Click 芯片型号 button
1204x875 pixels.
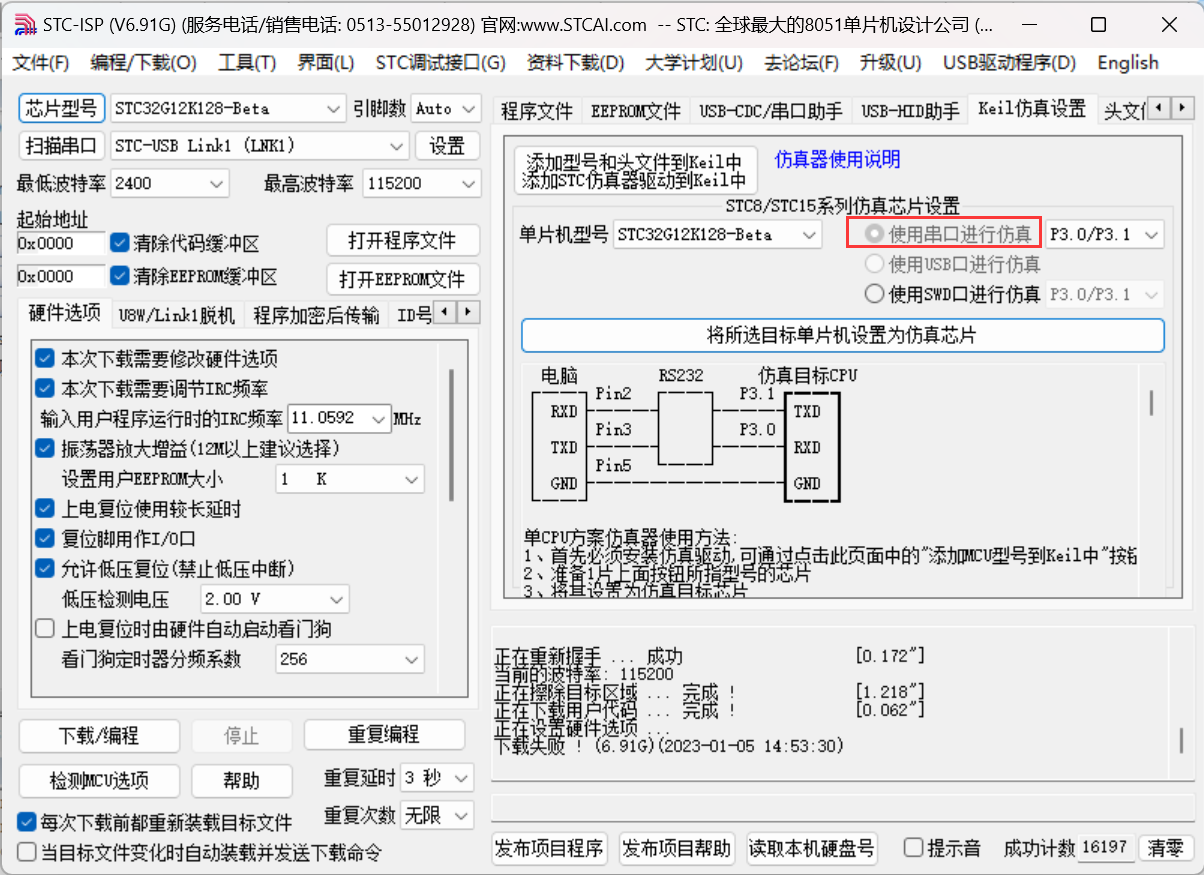tap(62, 108)
